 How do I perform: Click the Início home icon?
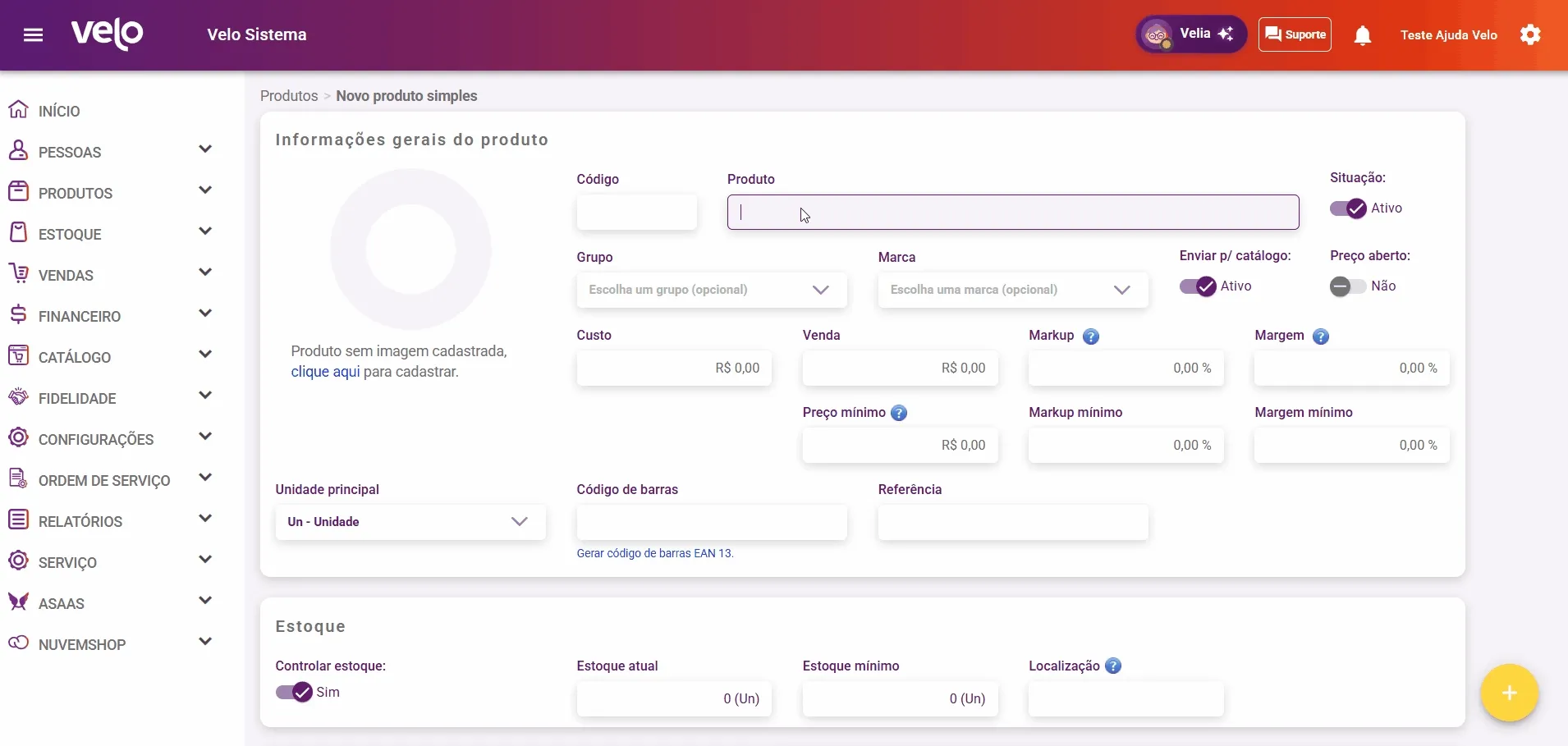(x=18, y=110)
